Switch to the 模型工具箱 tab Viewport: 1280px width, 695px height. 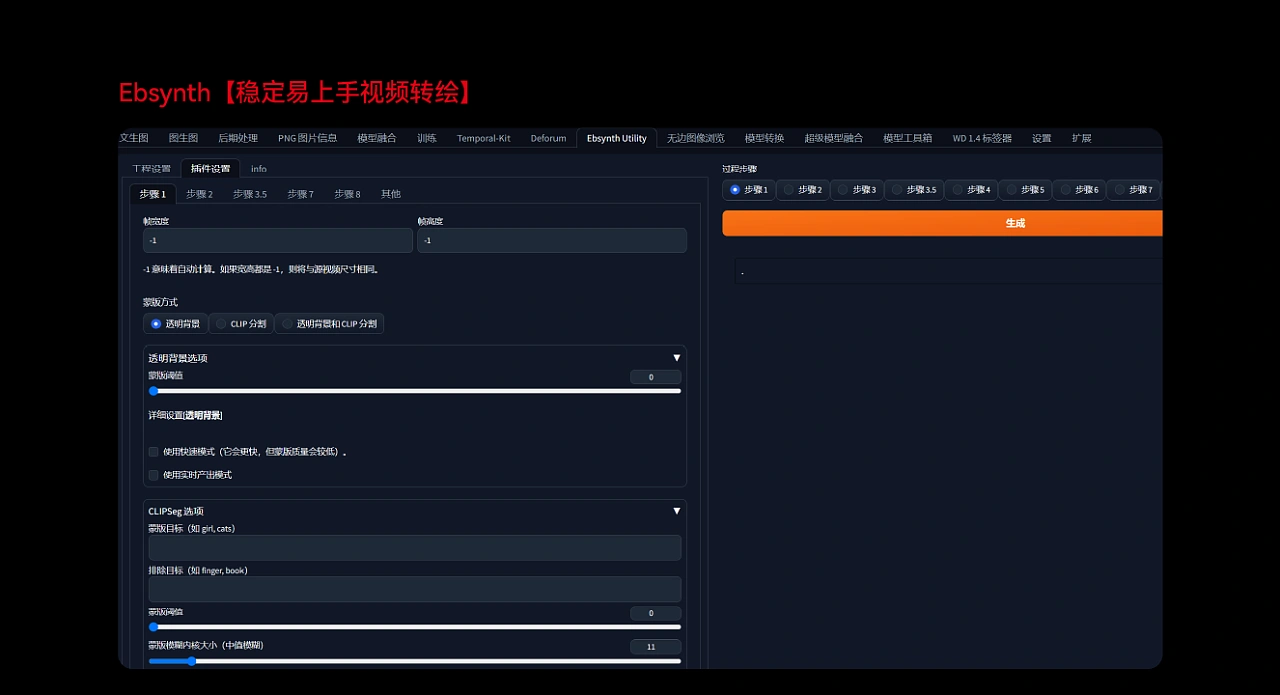pos(908,138)
